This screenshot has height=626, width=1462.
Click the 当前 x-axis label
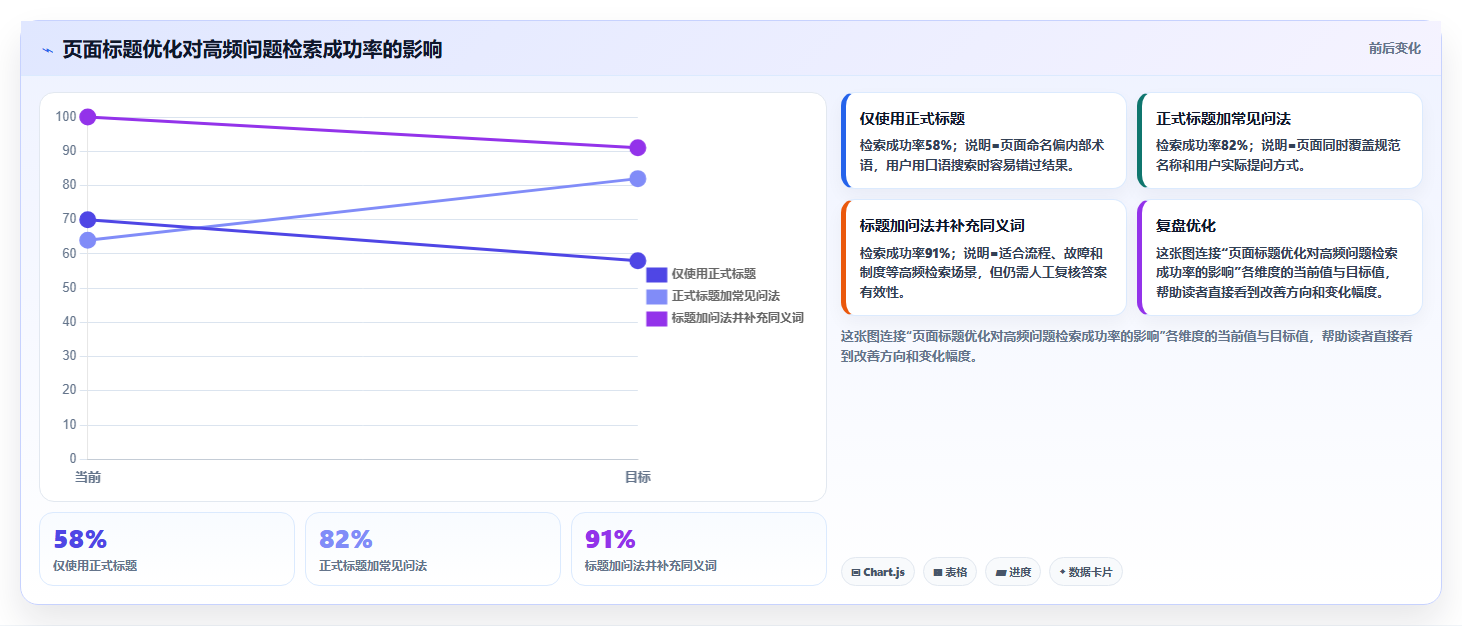click(x=88, y=477)
